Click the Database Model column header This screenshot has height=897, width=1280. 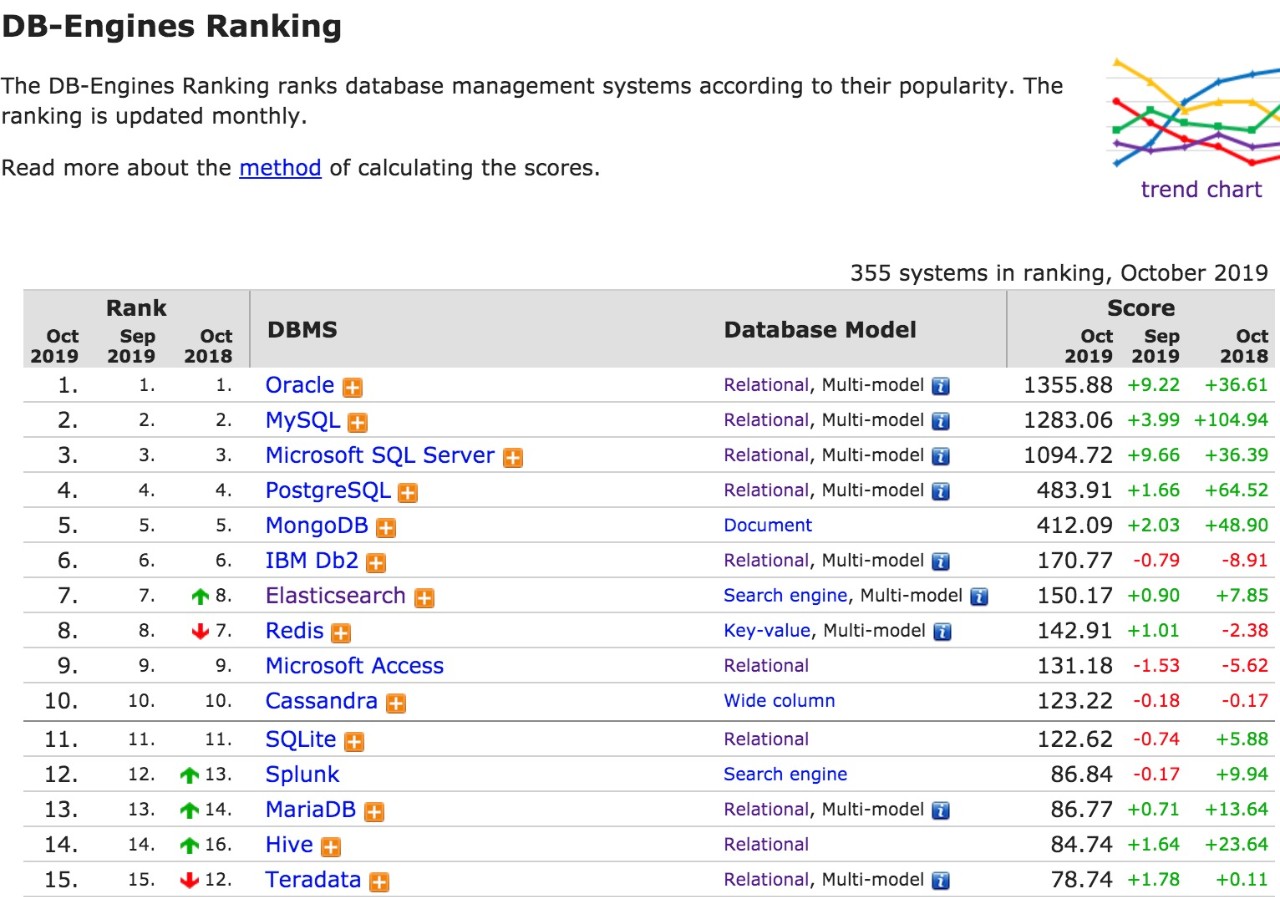coord(820,330)
